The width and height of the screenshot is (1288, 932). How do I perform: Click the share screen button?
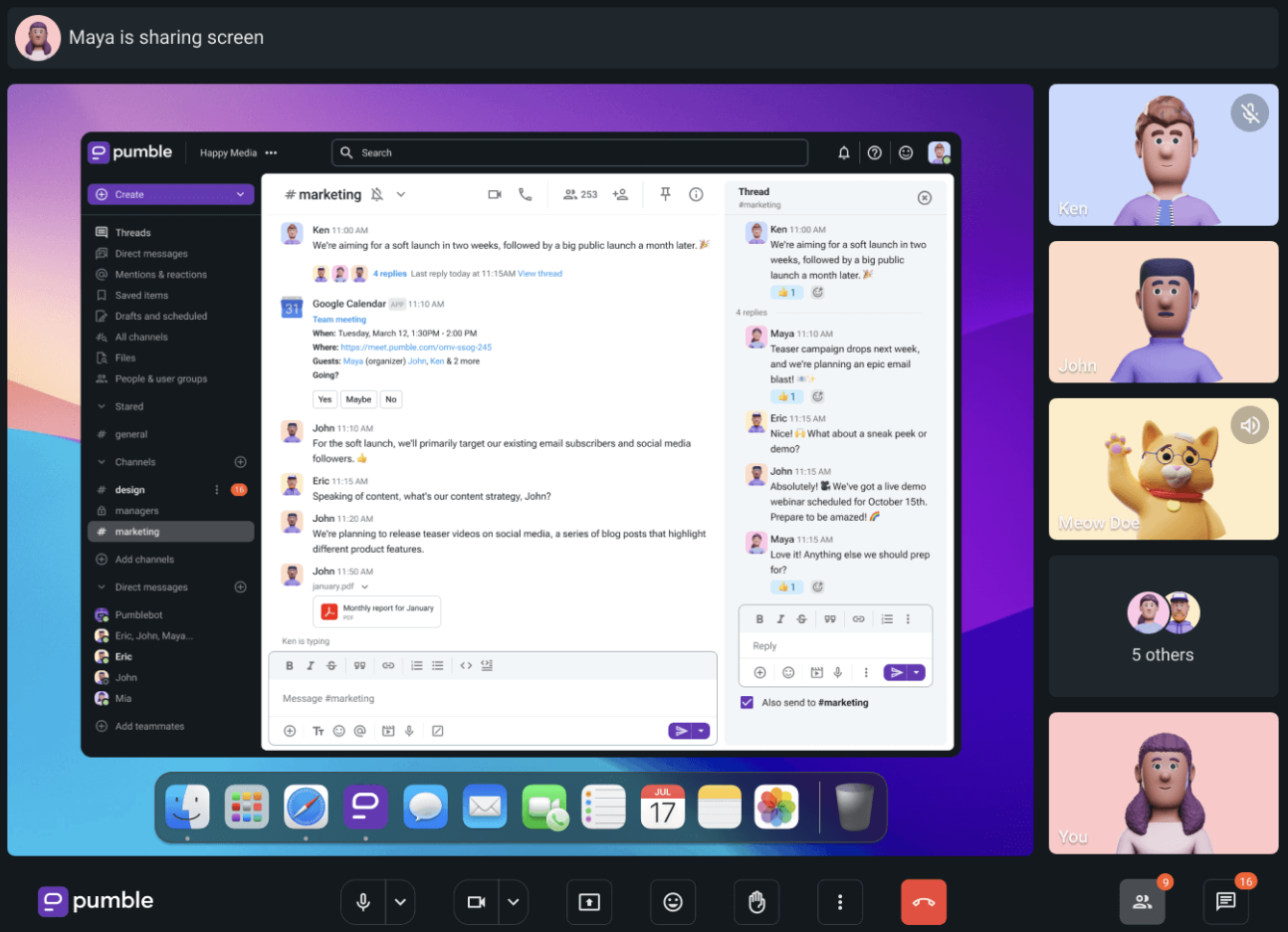(x=589, y=902)
